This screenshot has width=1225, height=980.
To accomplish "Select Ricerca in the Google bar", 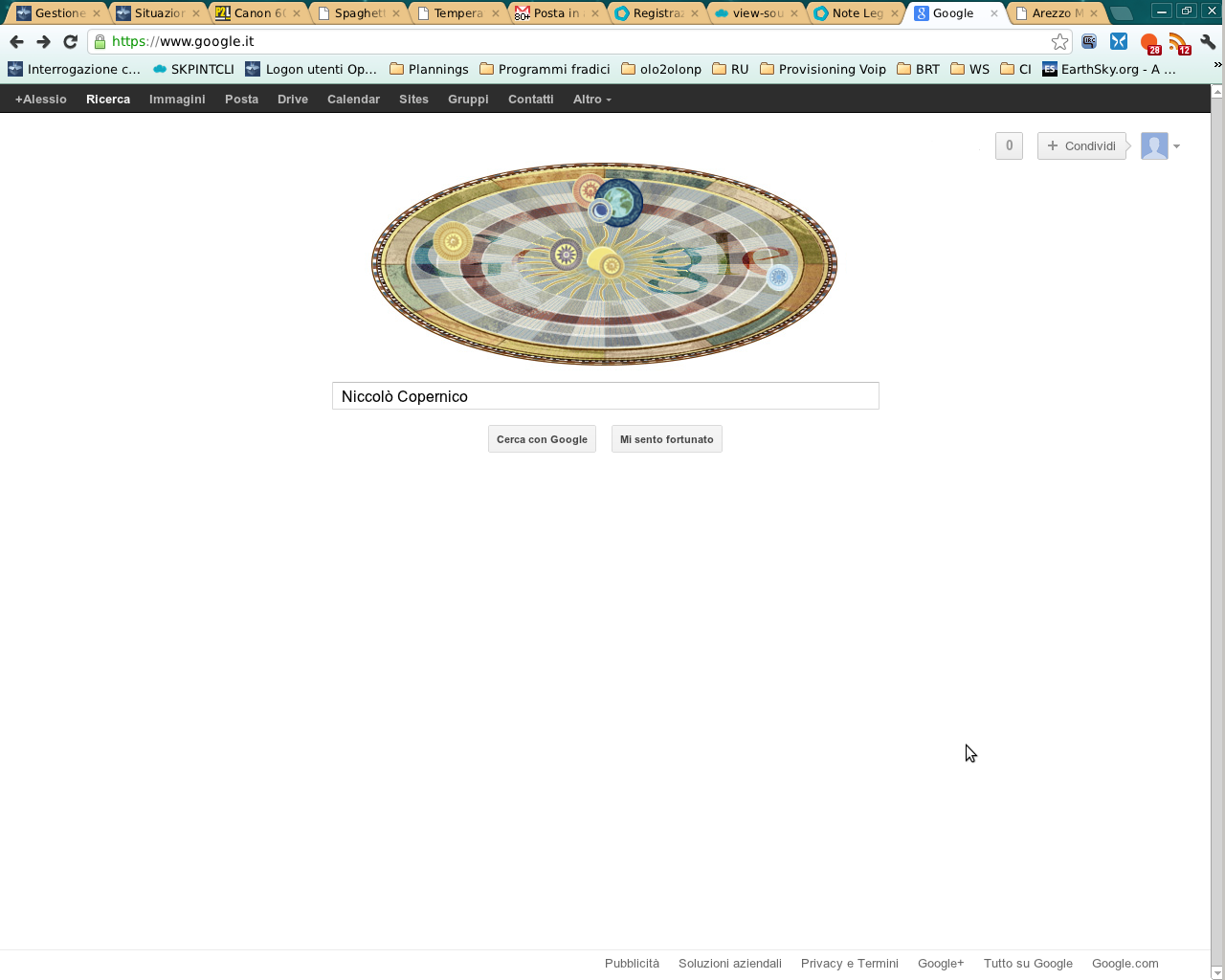I will (108, 99).
